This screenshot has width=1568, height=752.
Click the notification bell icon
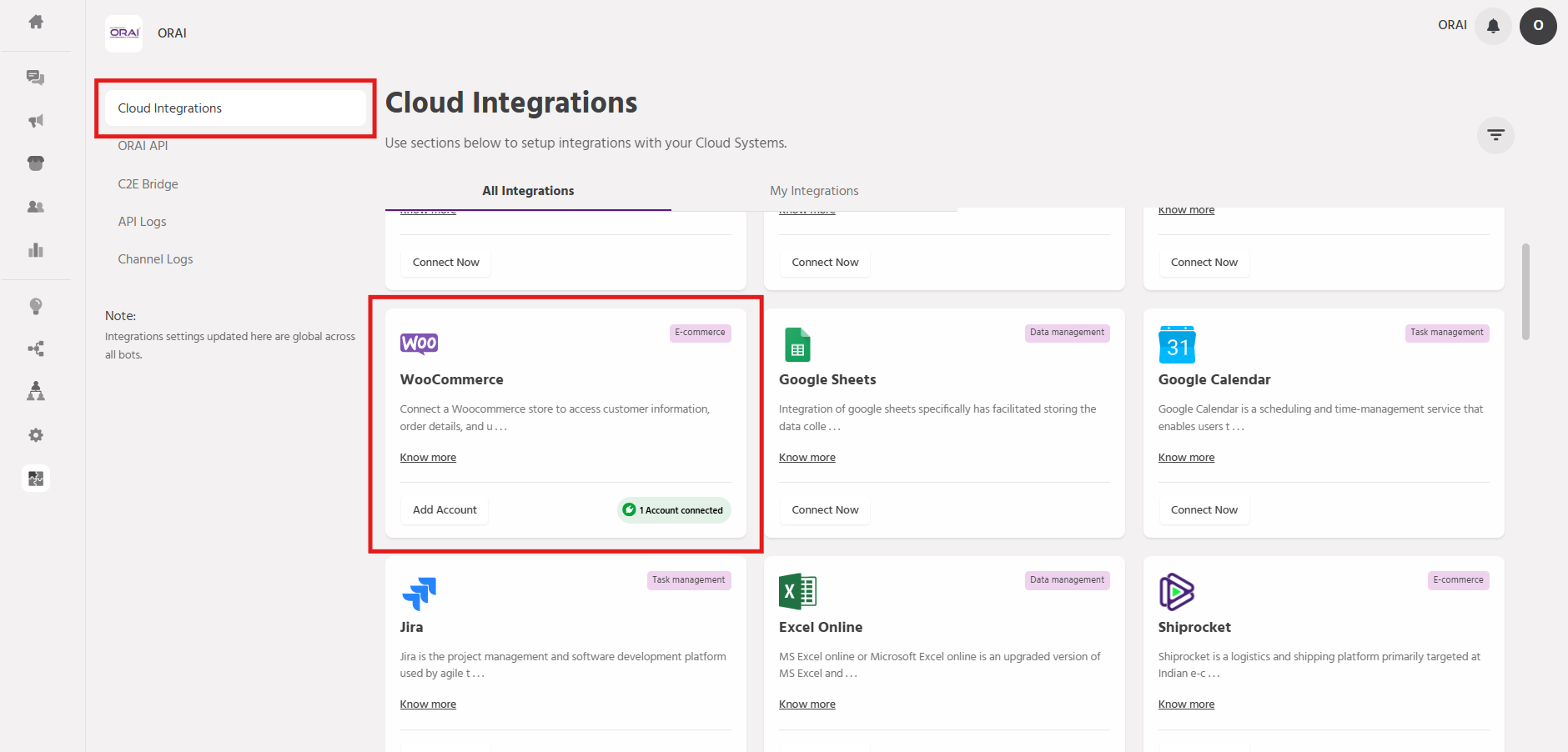click(1493, 26)
